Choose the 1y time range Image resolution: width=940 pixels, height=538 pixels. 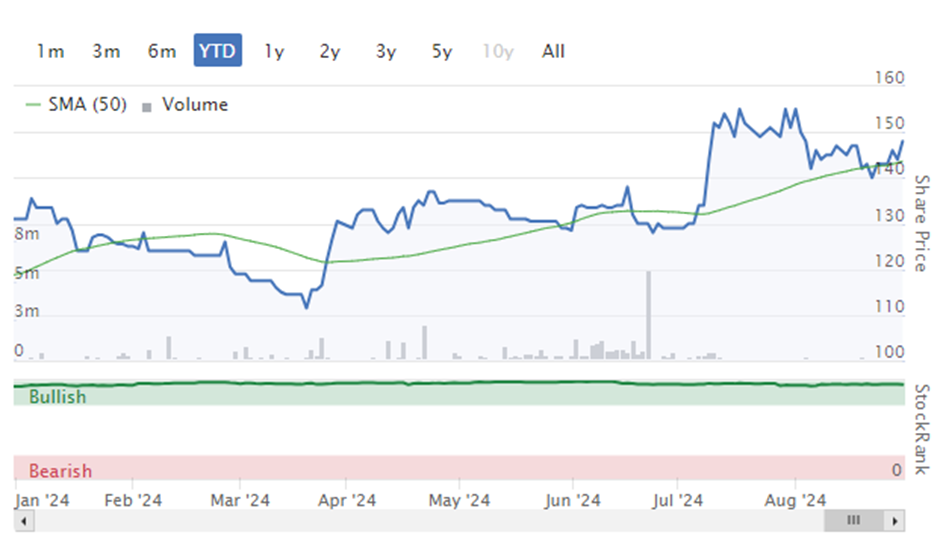(x=274, y=51)
